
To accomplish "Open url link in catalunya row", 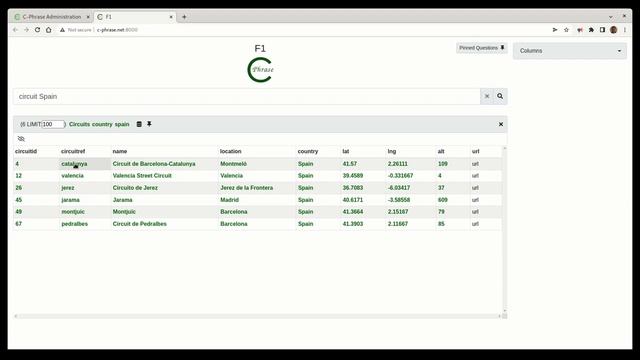I will (x=475, y=164).
